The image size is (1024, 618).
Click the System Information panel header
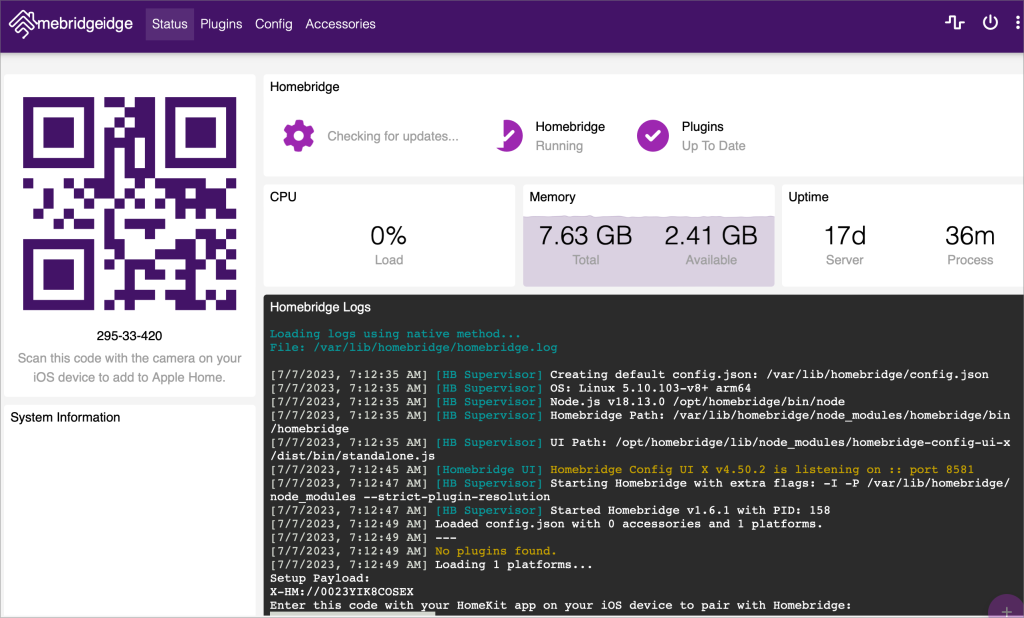point(65,418)
